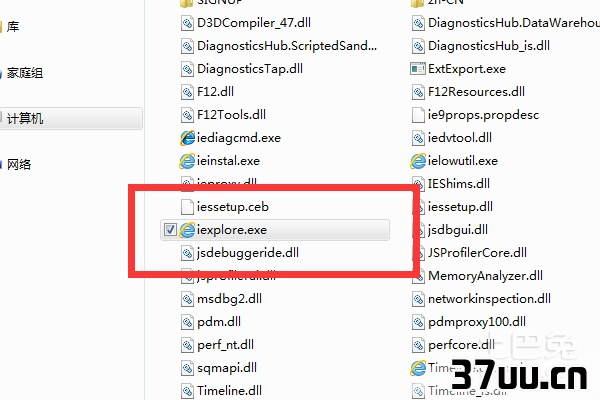Click the F12Tools.dll file name

coord(231,115)
